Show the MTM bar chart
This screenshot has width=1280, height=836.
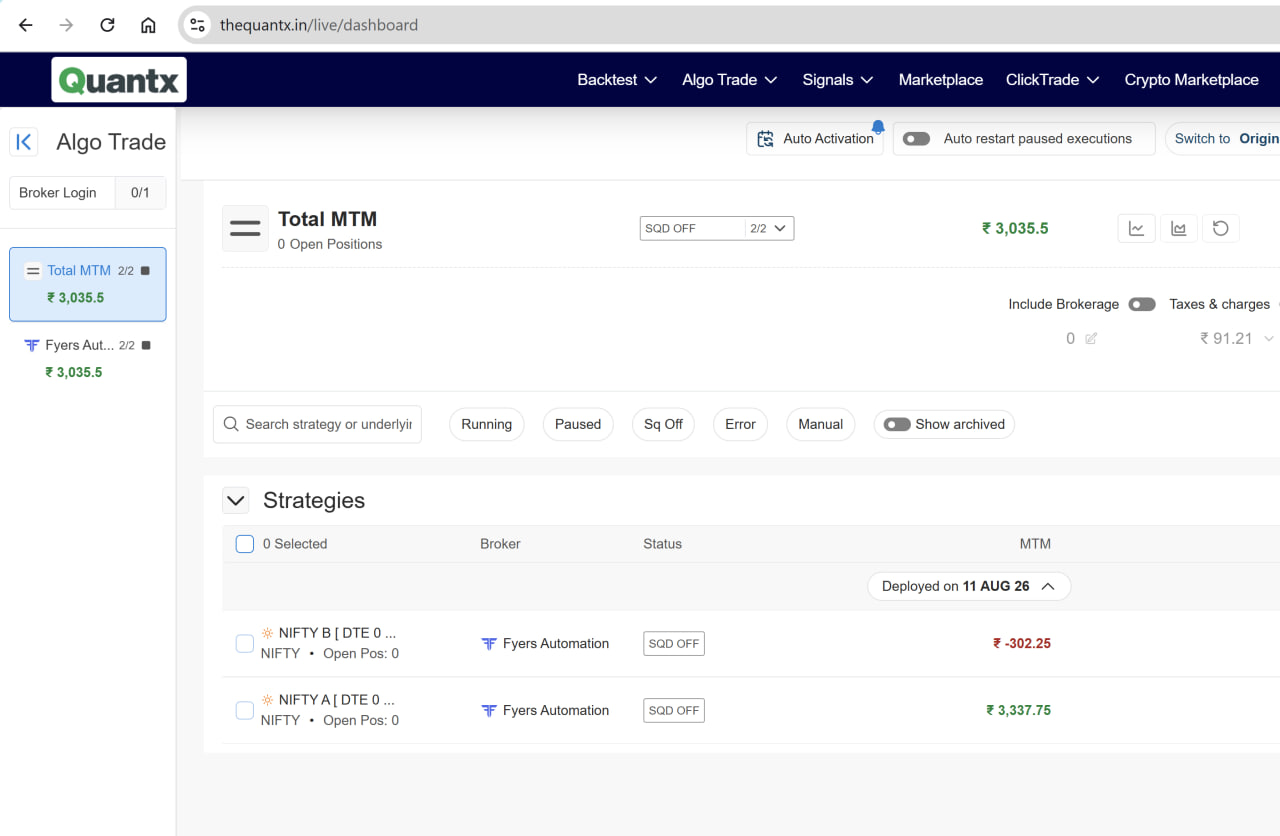pyautogui.click(x=1179, y=228)
